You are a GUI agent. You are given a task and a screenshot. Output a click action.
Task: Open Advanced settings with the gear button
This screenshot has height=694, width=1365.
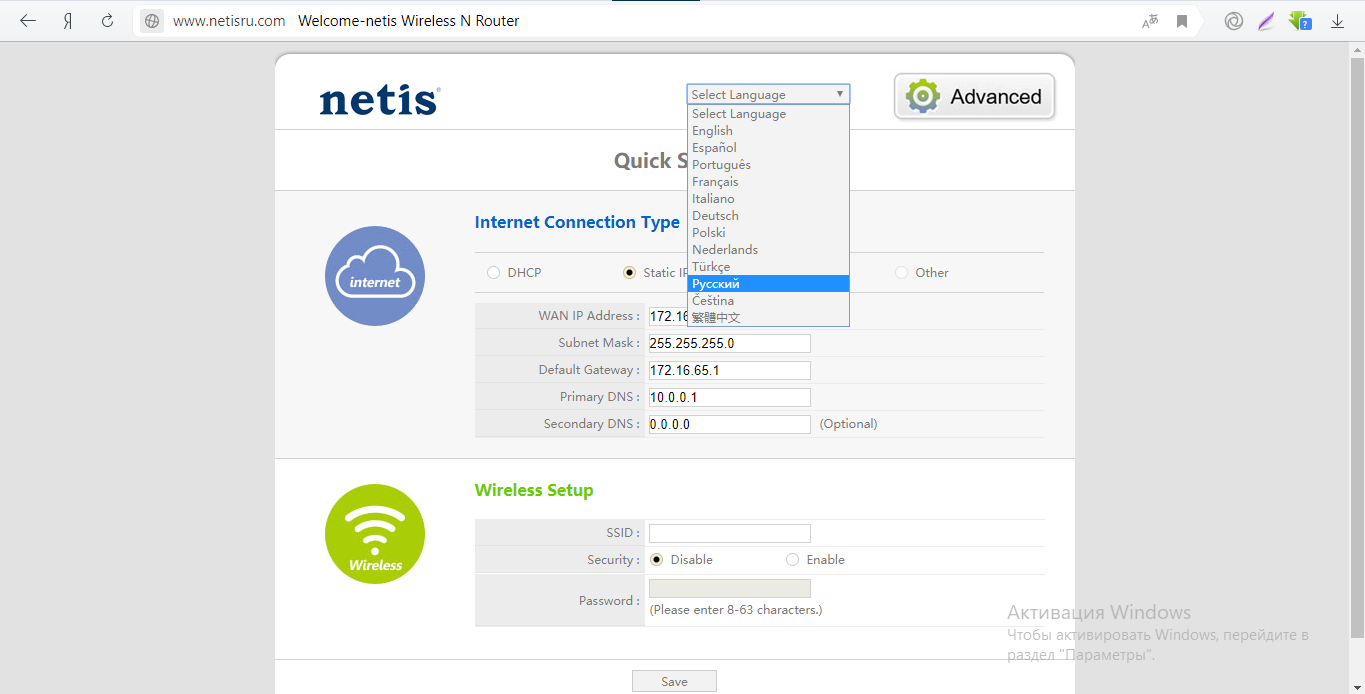[x=975, y=97]
